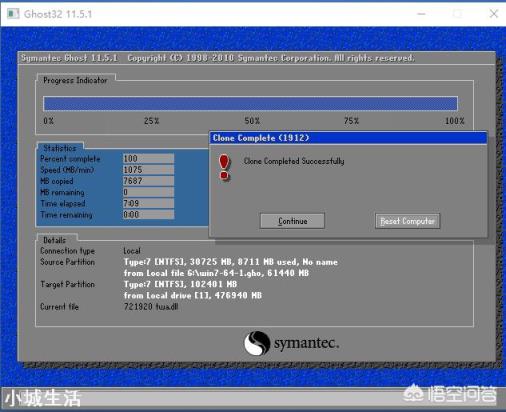This screenshot has height=412, width=506.
Task: Click the Target Partition 102401 MB line
Action: 180,284
